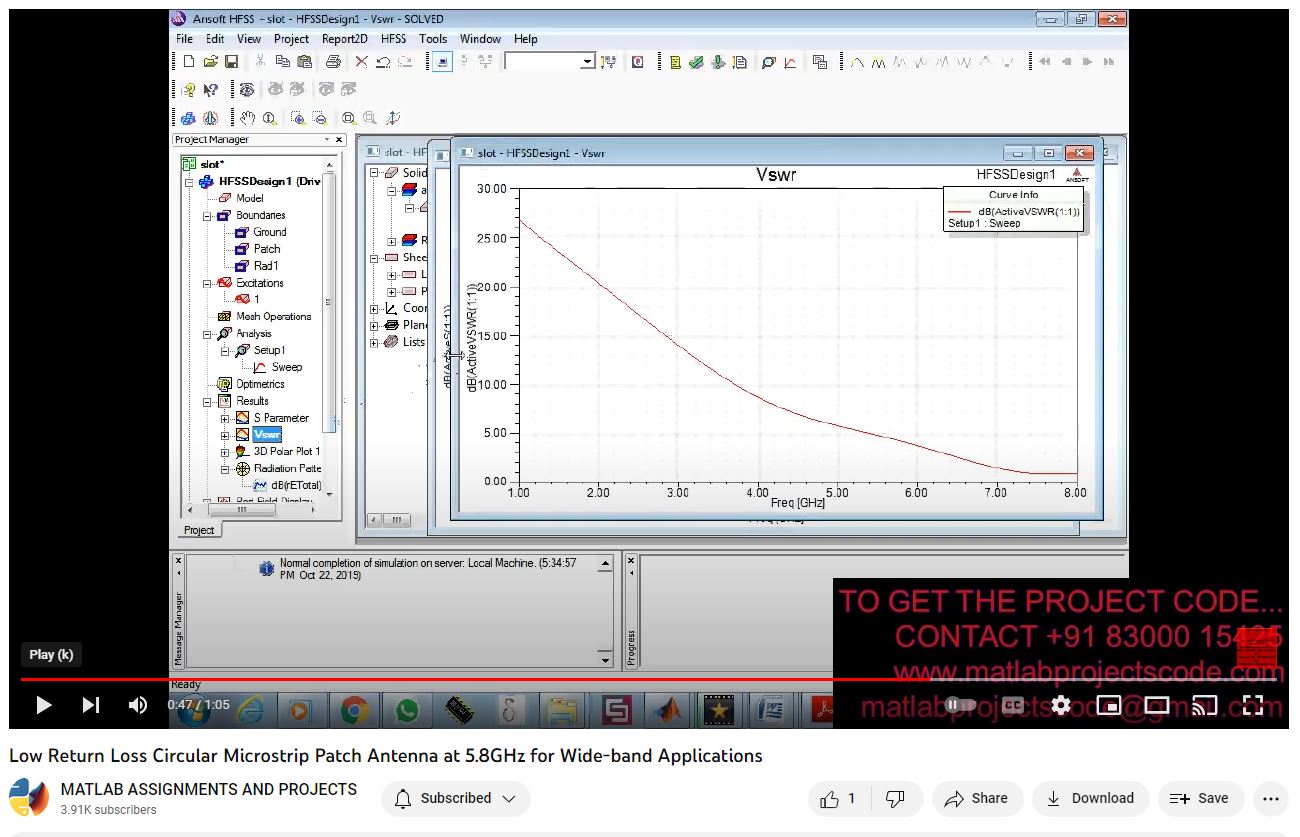Screen dimensions: 1300x837
Task: Click the Save icon in HFSS toolbar
Action: 231,62
